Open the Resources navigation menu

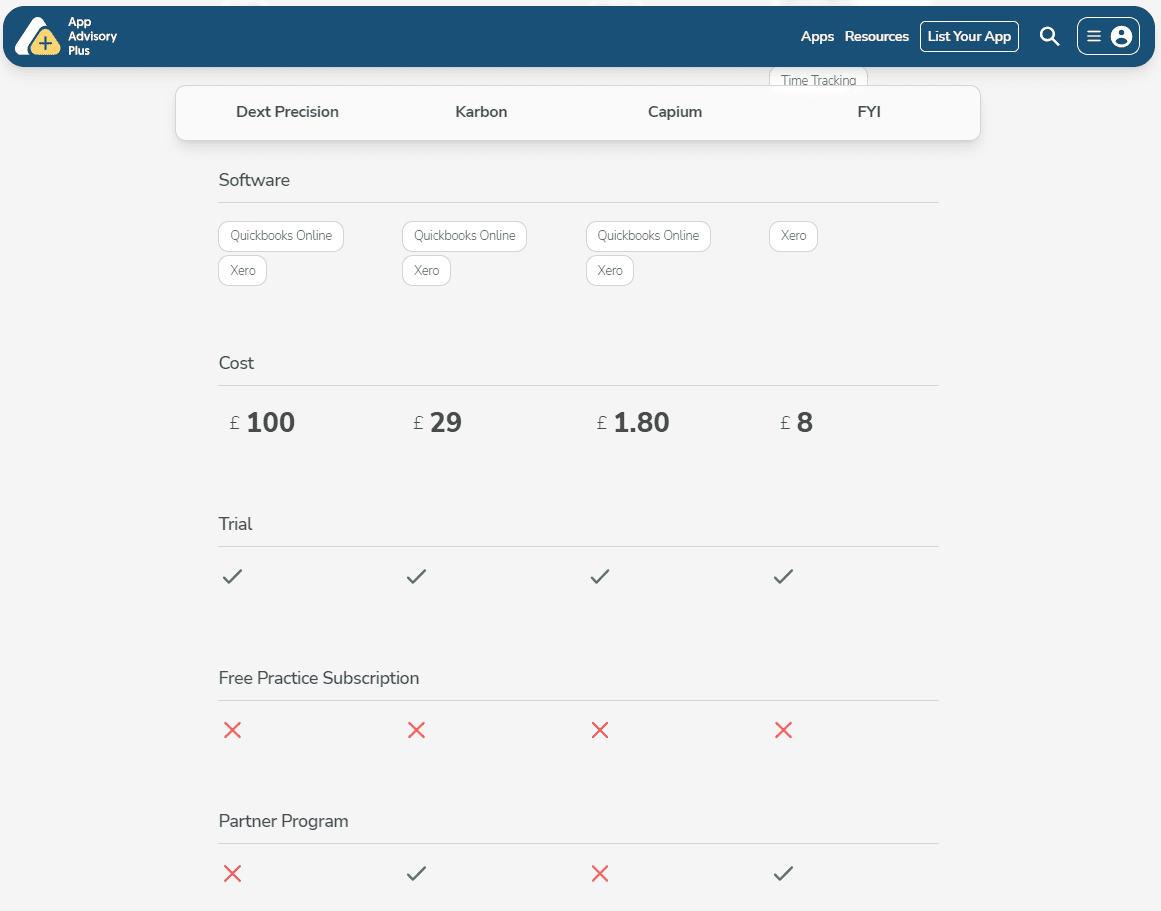876,37
